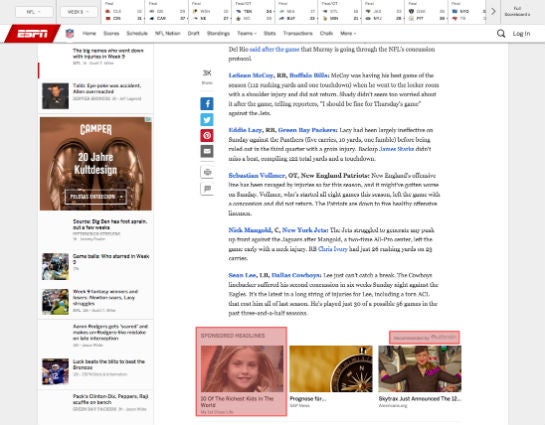Image resolution: width=545 pixels, height=425 pixels.
Task: Print the article using printer icon
Action: 207,172
